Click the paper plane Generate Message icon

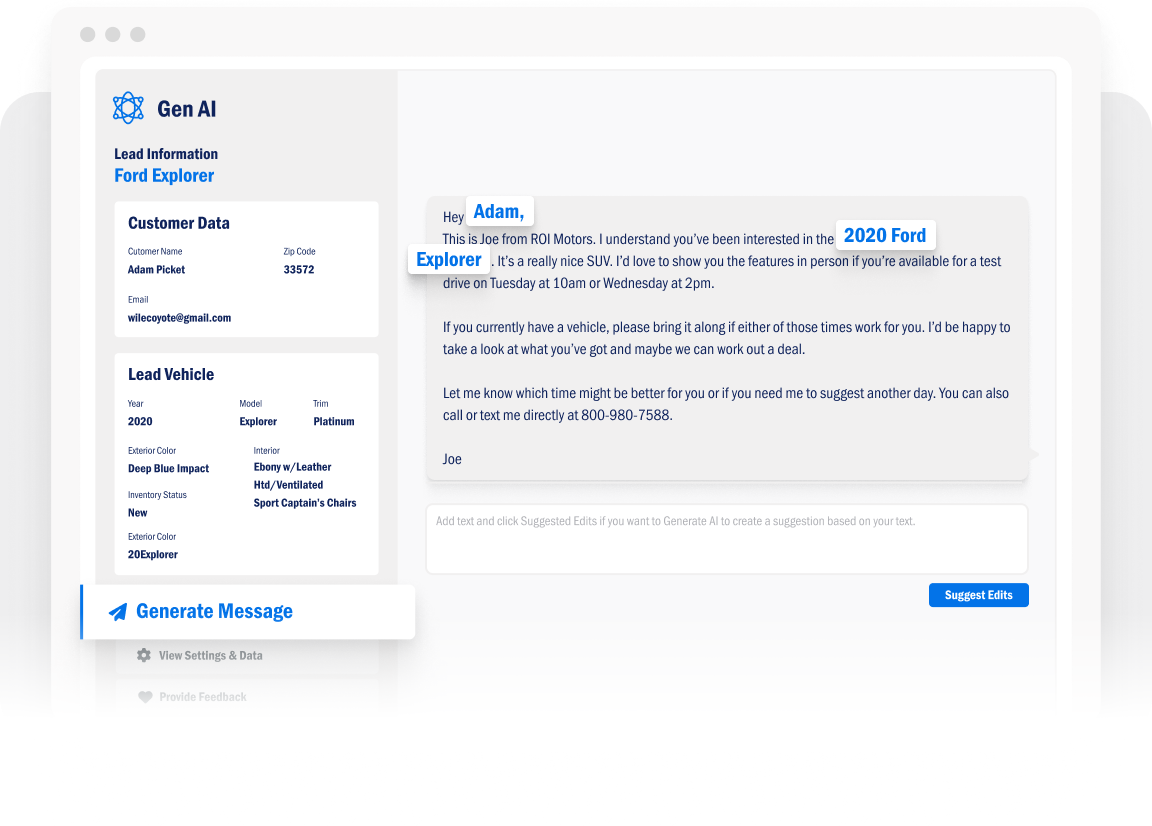tap(118, 611)
